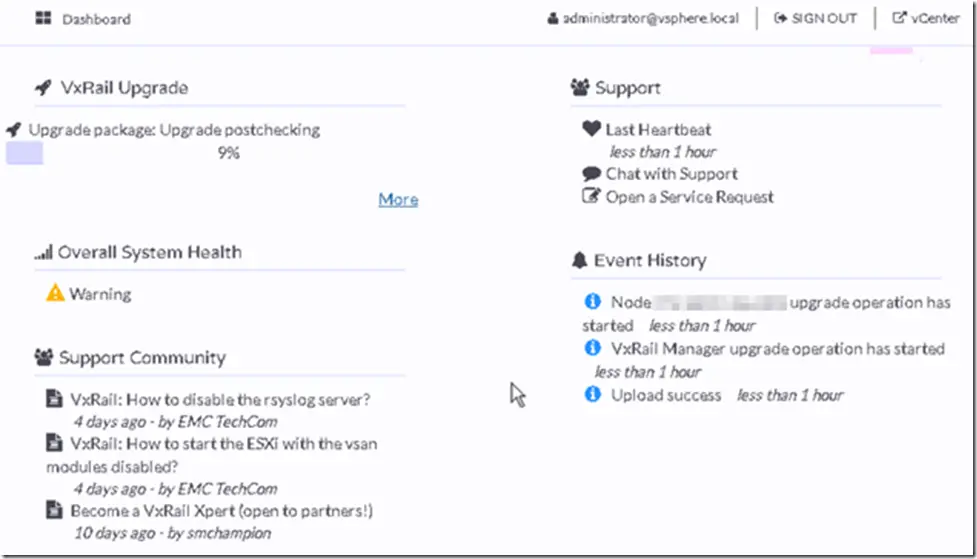Image resolution: width=977 pixels, height=559 pixels.
Task: Select the 9% progress value
Action: 229,153
